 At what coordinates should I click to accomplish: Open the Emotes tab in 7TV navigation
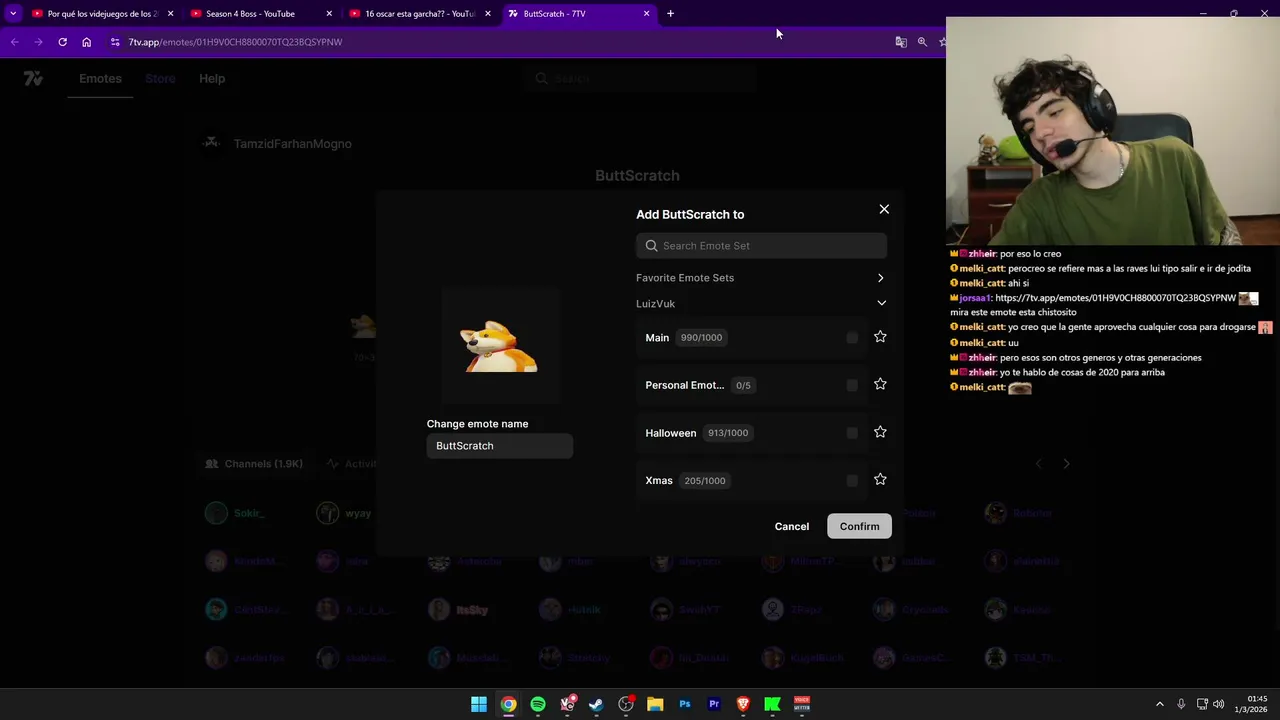[100, 78]
